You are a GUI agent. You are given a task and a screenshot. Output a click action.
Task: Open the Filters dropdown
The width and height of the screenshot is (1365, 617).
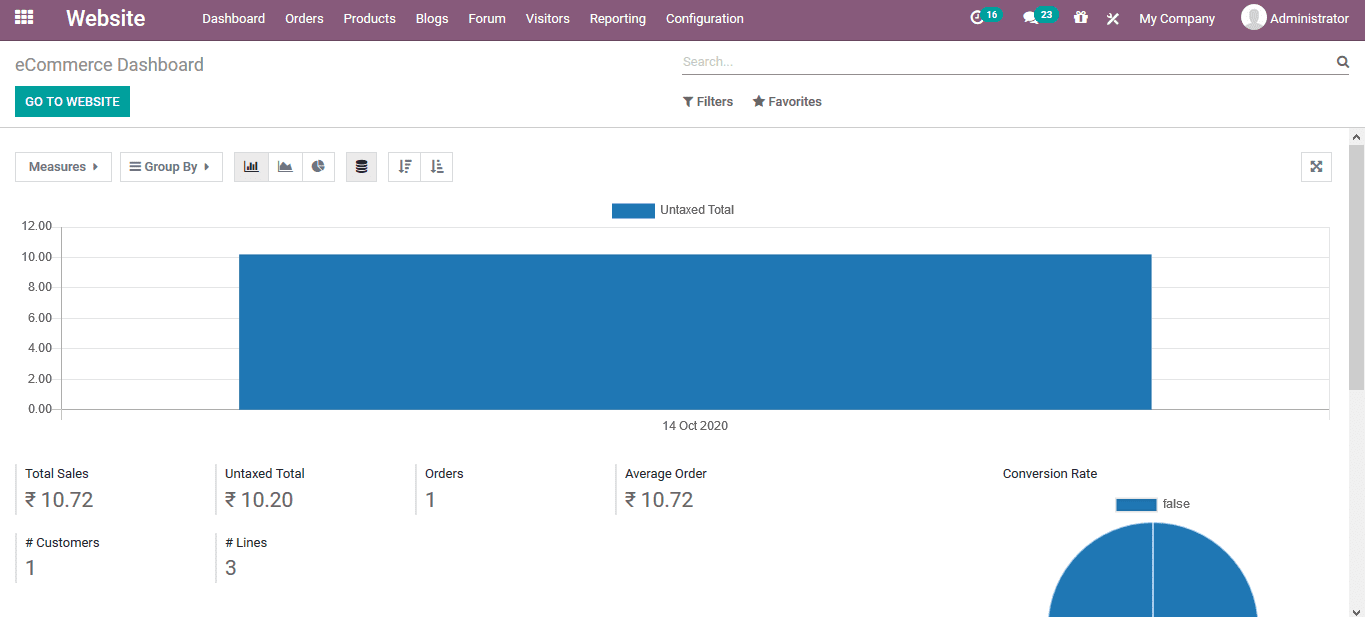click(x=708, y=101)
